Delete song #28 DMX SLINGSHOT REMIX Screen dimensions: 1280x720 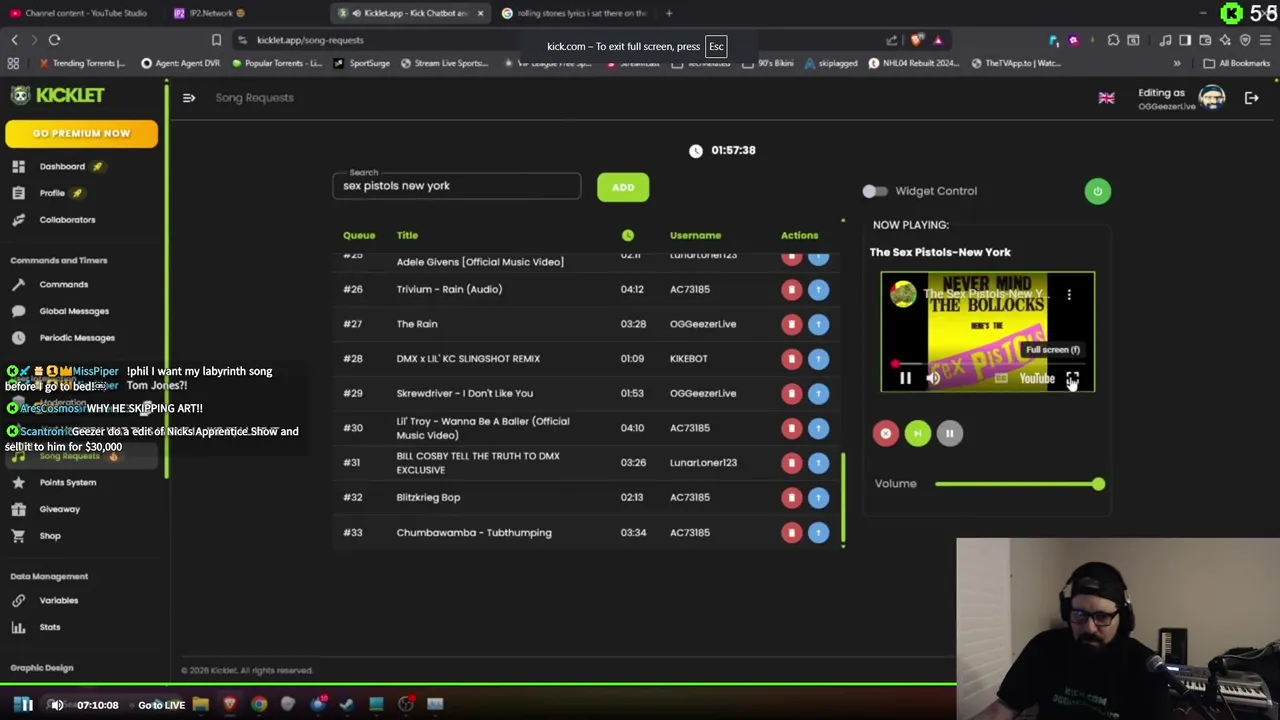click(x=791, y=358)
